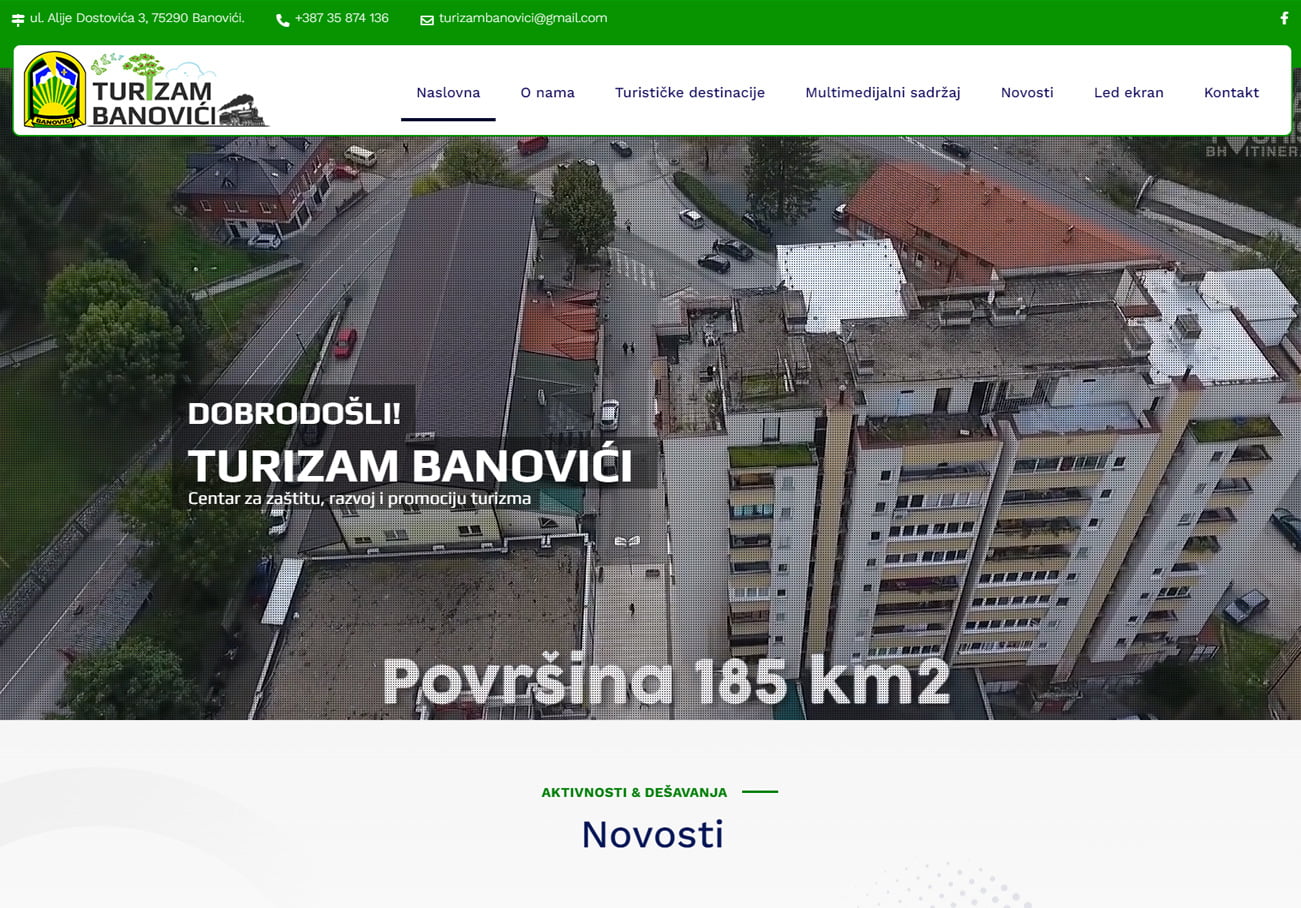Open the Naslovna menu item
This screenshot has width=1301, height=908.
pyautogui.click(x=448, y=93)
